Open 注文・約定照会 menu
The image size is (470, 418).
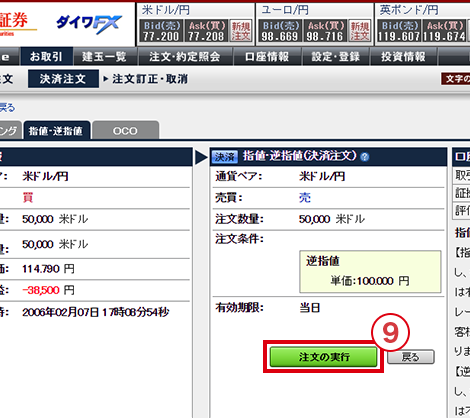185,56
